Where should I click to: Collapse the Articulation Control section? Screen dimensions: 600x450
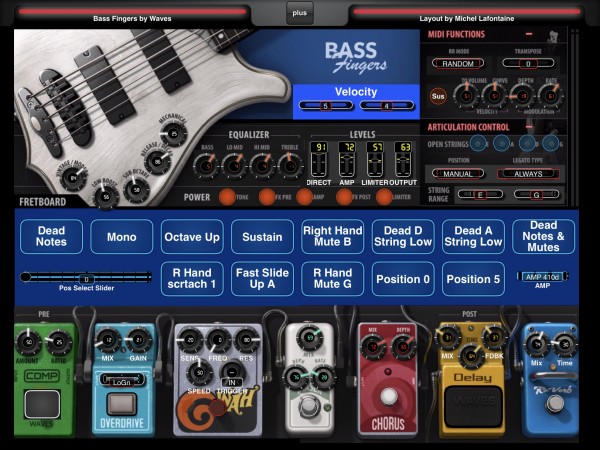coord(529,127)
